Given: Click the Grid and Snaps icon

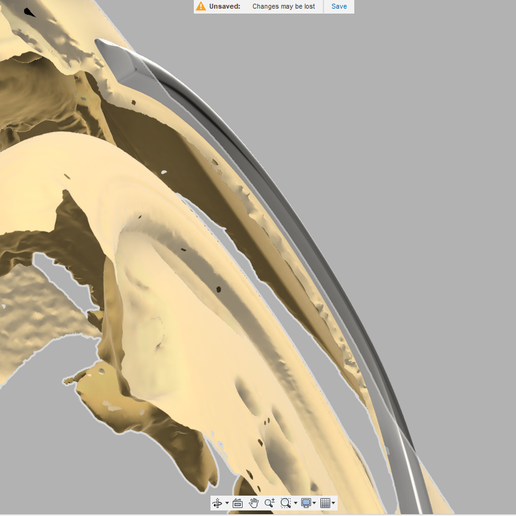Looking at the screenshot, I should coord(325,503).
